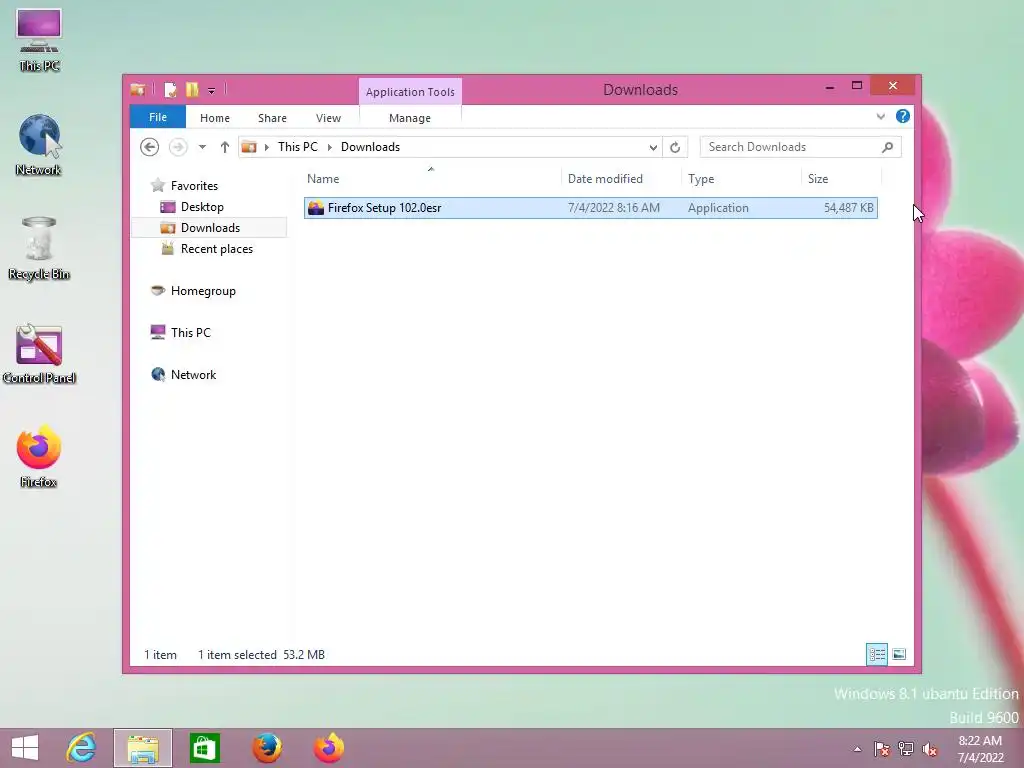Expand the address bar history dropdown
Image resolution: width=1024 pixels, height=768 pixels.
[652, 147]
